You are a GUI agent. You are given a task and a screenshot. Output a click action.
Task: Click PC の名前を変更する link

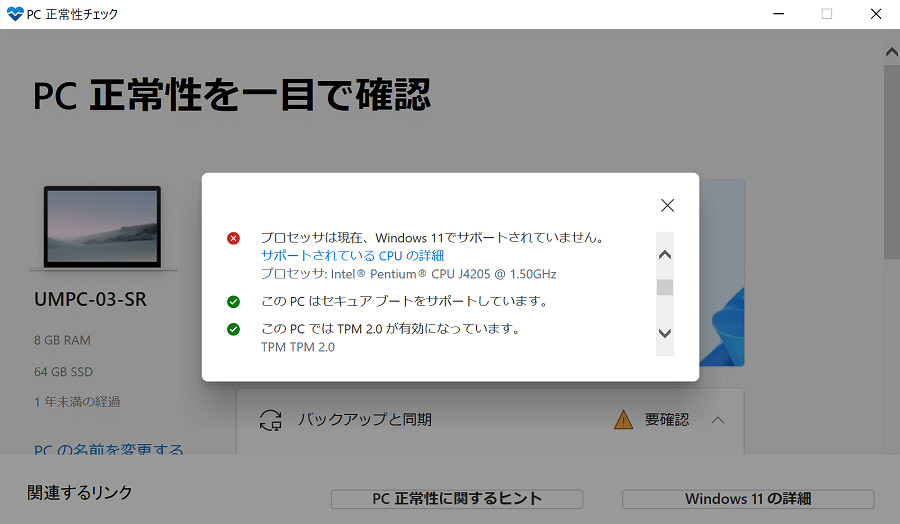coord(108,449)
